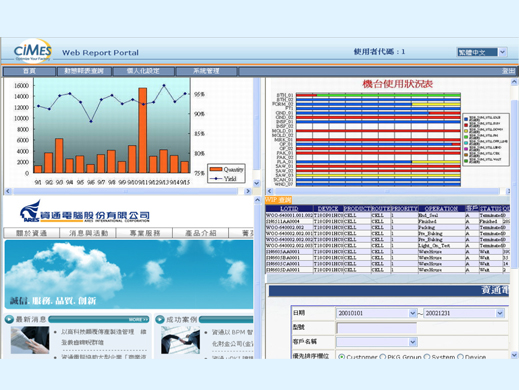The height and width of the screenshot is (390, 519).
Task: Open the 個人化設定 menu
Action: [144, 71]
